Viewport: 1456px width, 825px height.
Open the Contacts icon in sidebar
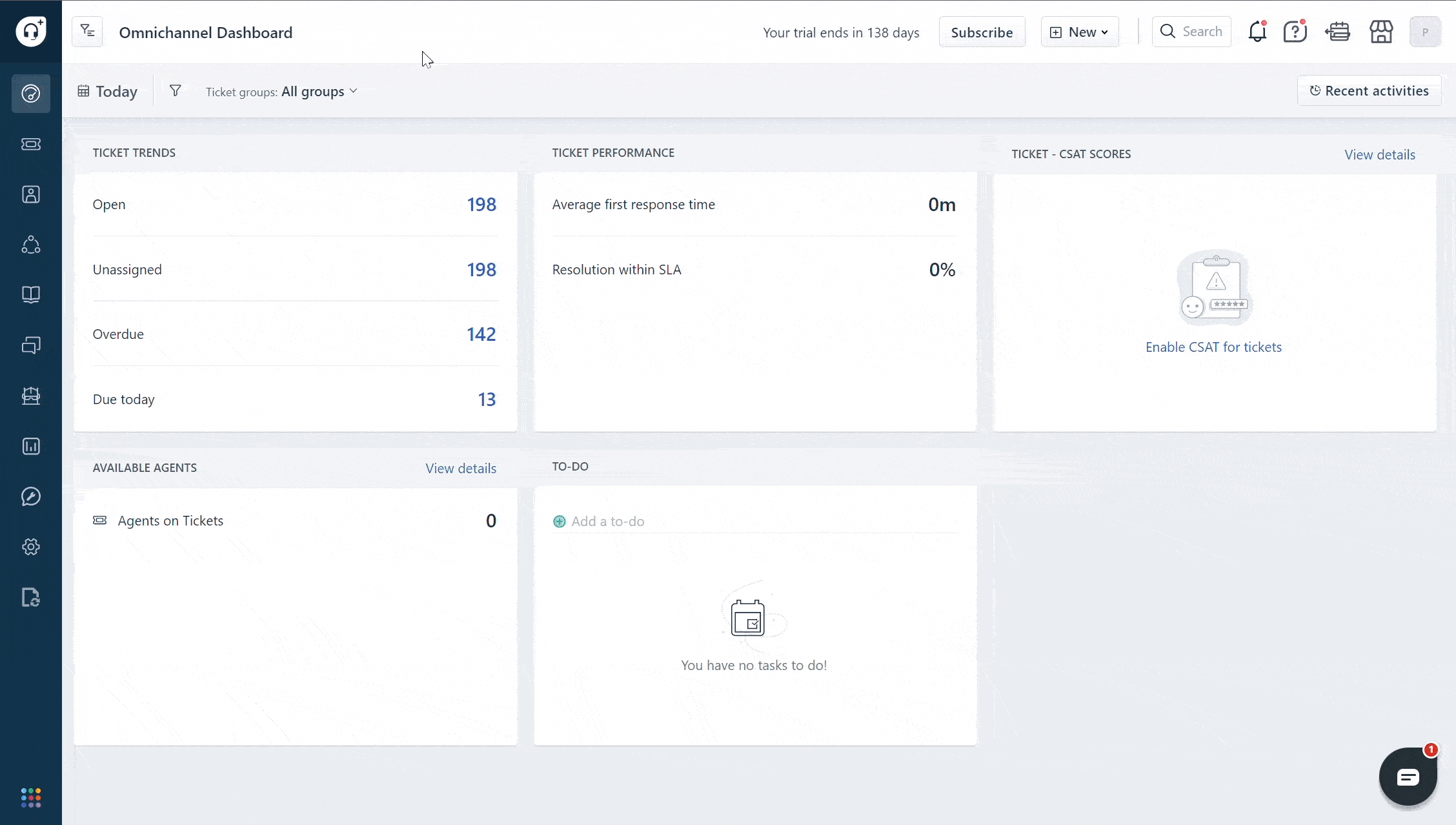click(x=31, y=194)
